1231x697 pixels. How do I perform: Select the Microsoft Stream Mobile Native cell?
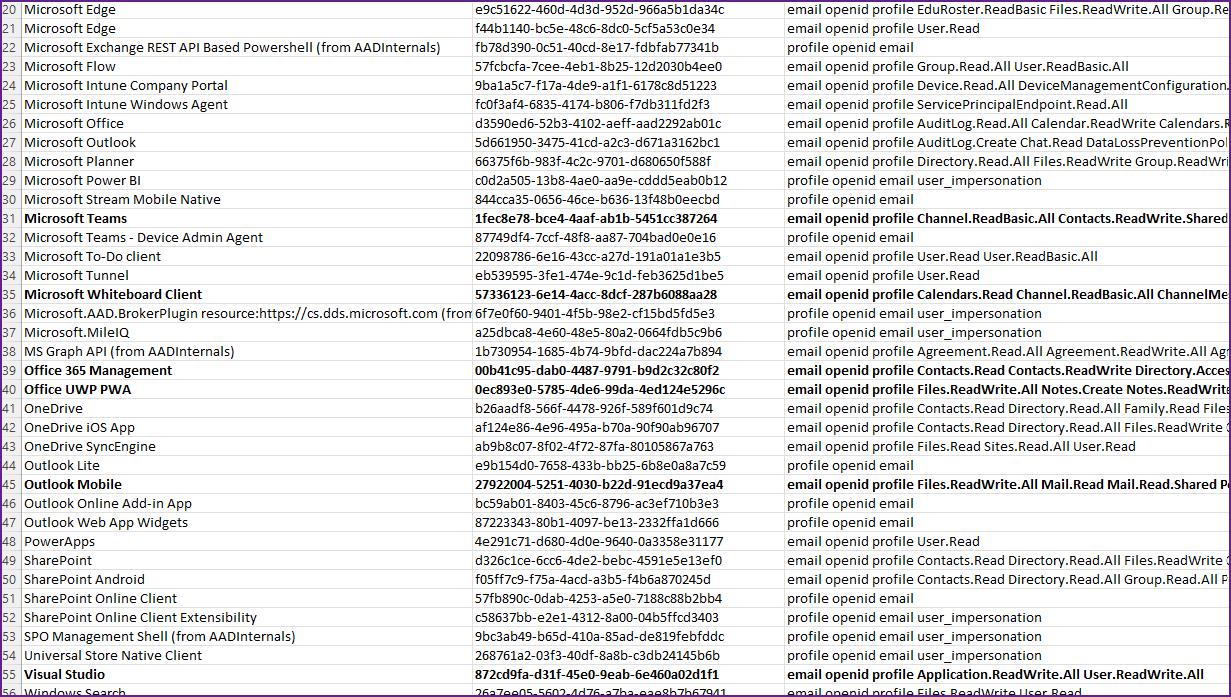click(247, 200)
